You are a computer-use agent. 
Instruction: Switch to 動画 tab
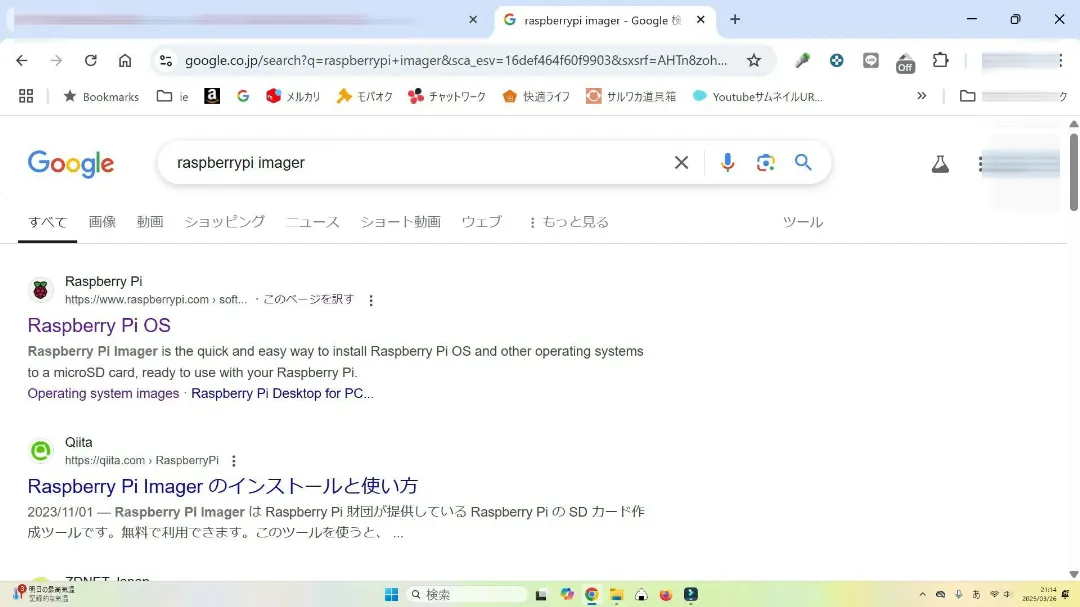pyautogui.click(x=149, y=222)
